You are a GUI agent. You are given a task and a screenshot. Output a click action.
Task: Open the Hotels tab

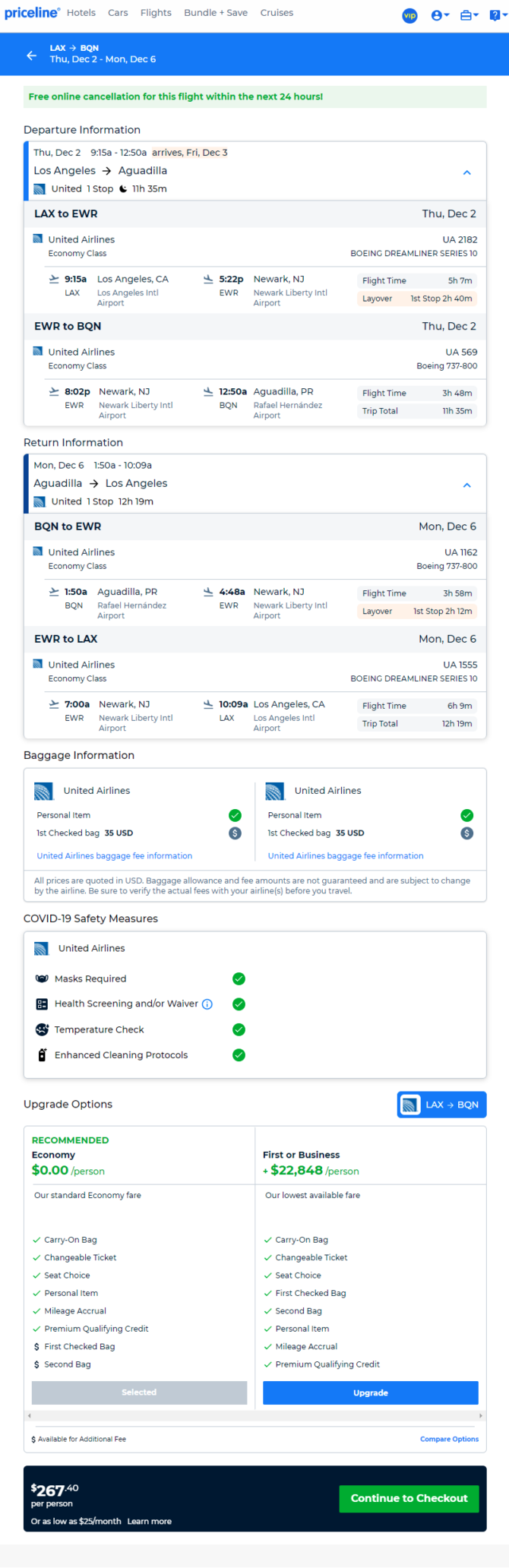81,13
